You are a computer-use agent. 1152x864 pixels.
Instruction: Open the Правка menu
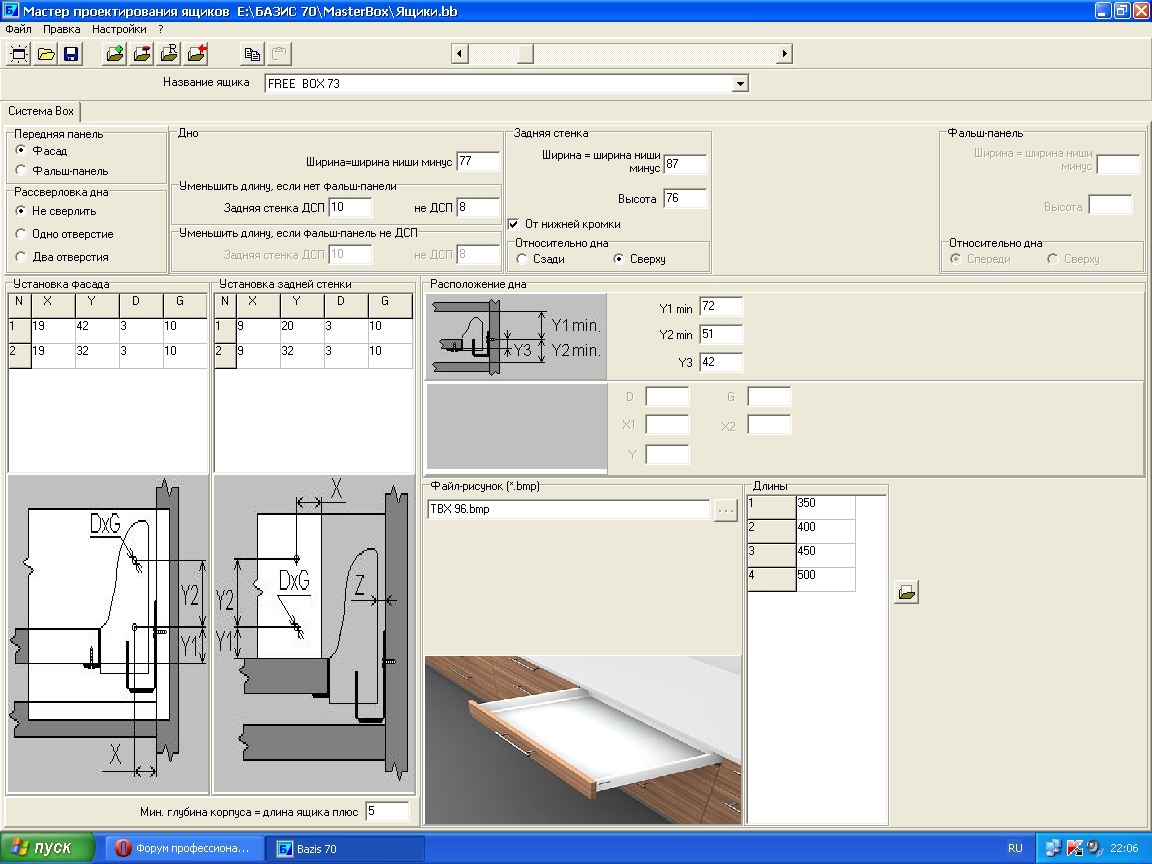[62, 29]
